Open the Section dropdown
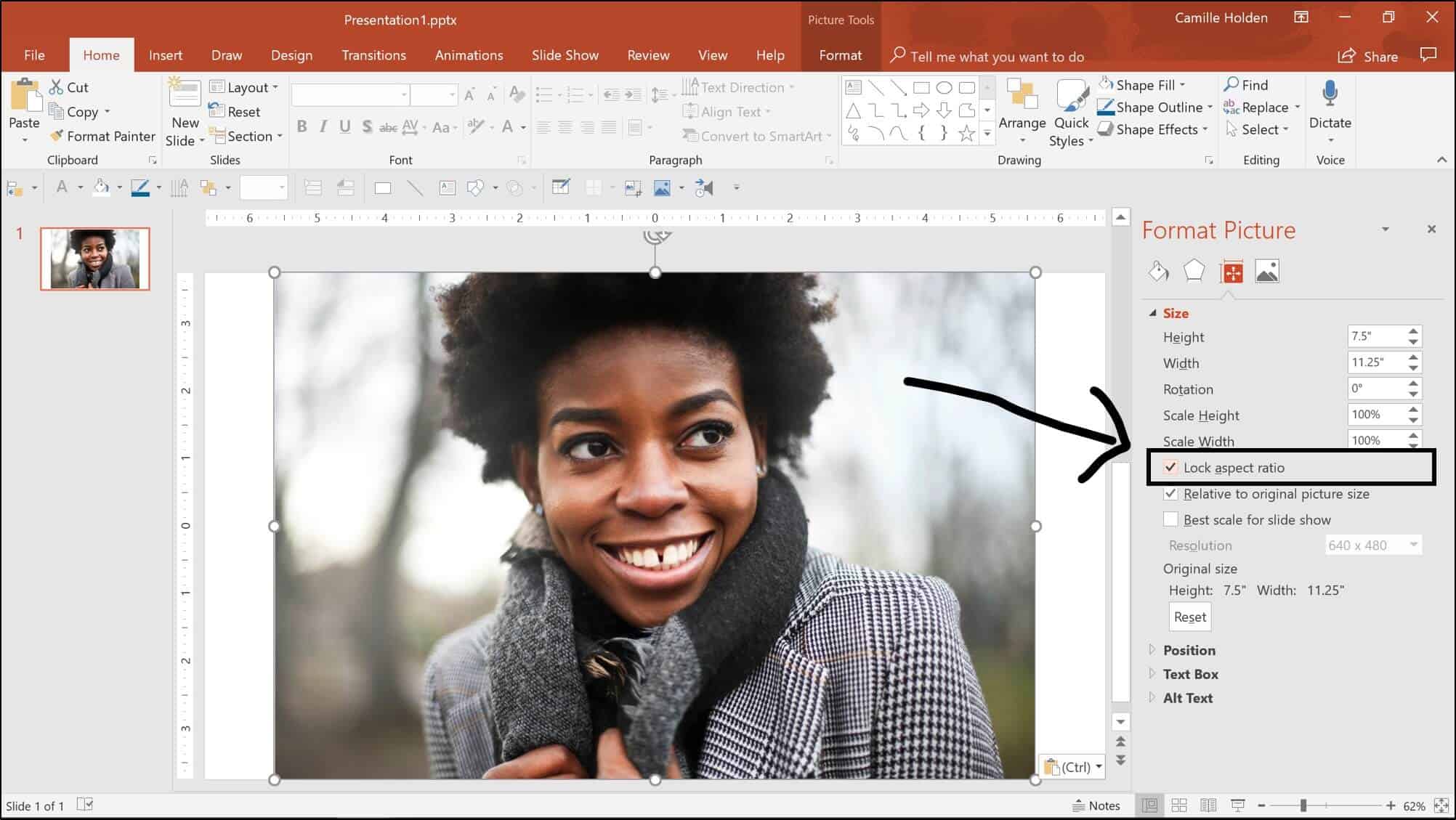 point(246,136)
